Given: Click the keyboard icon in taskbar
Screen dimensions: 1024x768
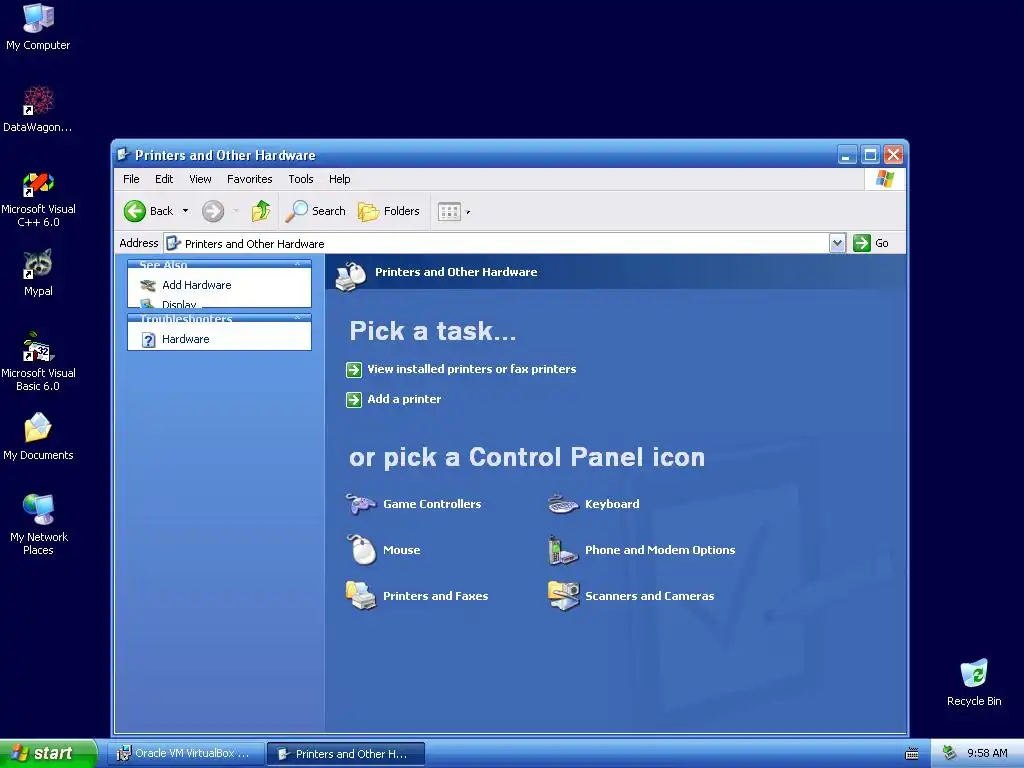Looking at the screenshot, I should 912,754.
